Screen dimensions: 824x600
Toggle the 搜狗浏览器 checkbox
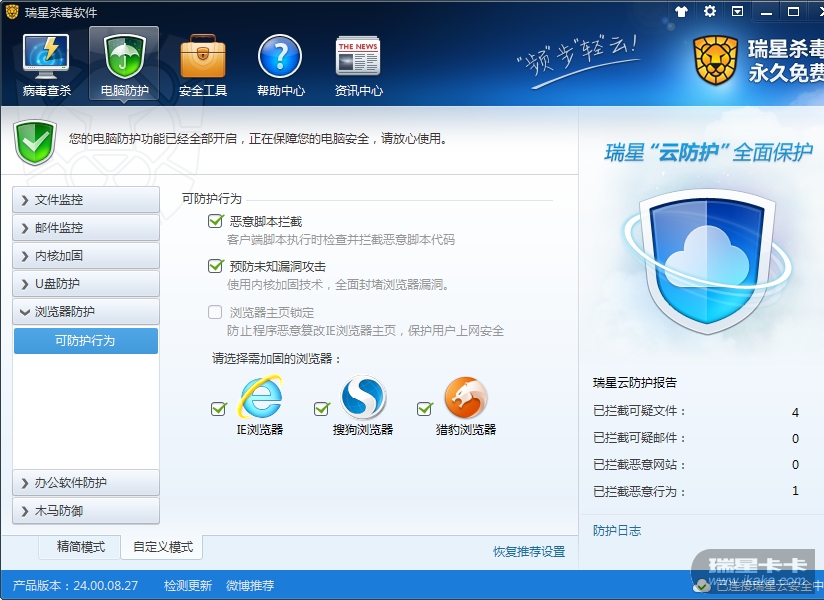point(322,408)
